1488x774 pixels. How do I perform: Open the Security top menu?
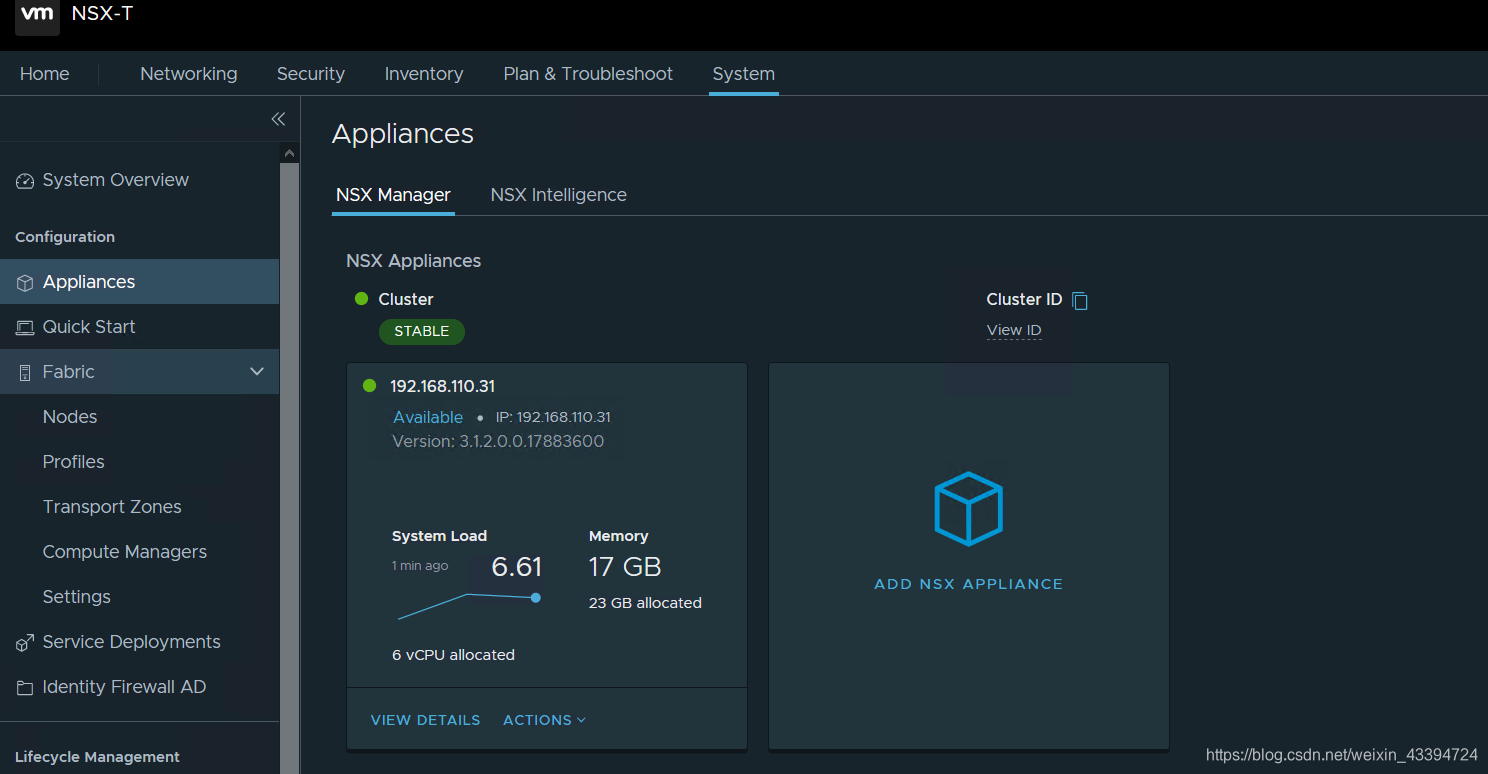tap(311, 74)
